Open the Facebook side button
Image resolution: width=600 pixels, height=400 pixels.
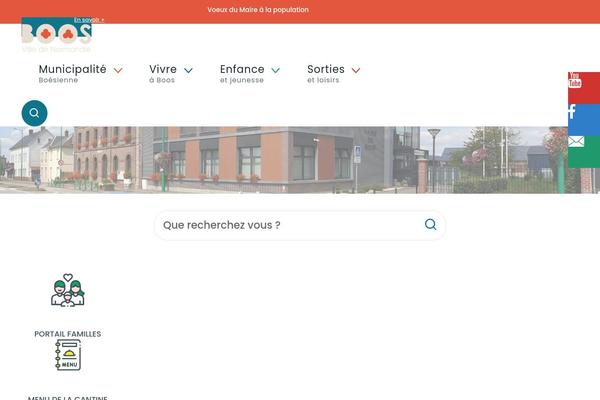pos(584,120)
